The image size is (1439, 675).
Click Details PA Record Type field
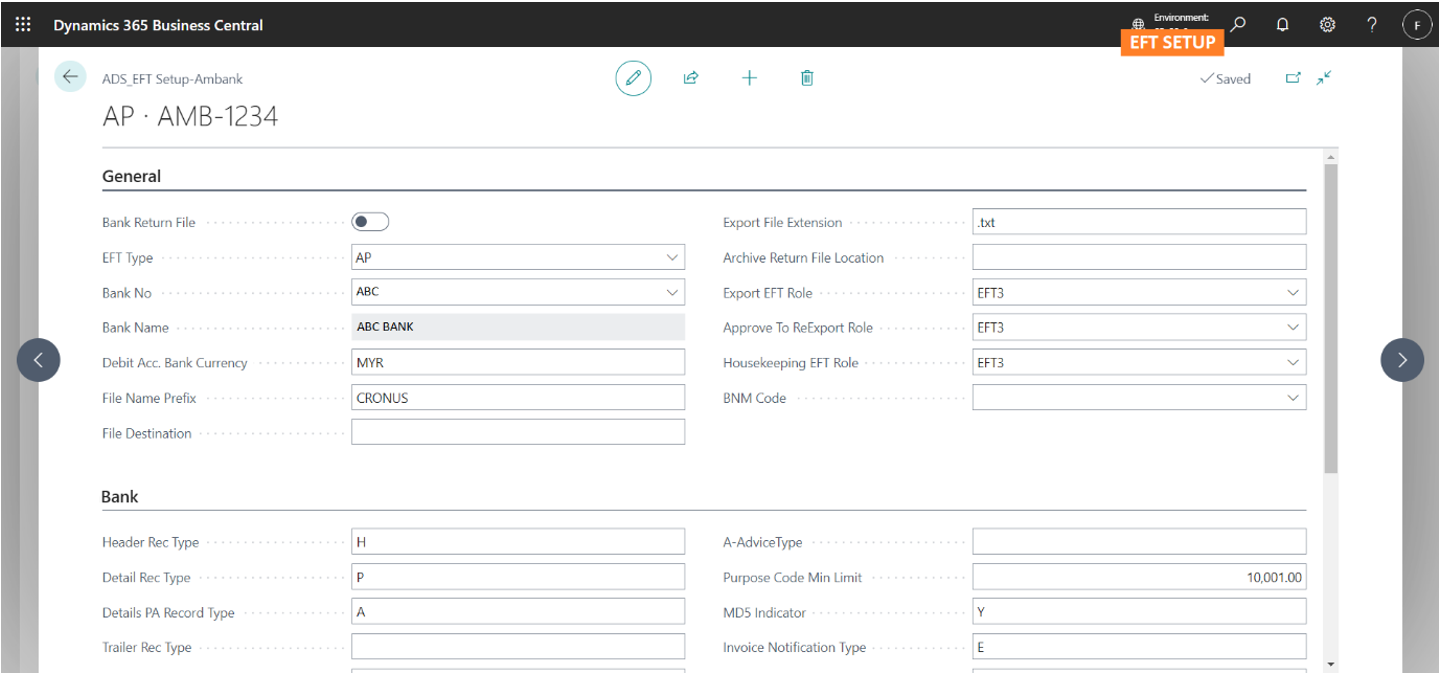point(518,612)
